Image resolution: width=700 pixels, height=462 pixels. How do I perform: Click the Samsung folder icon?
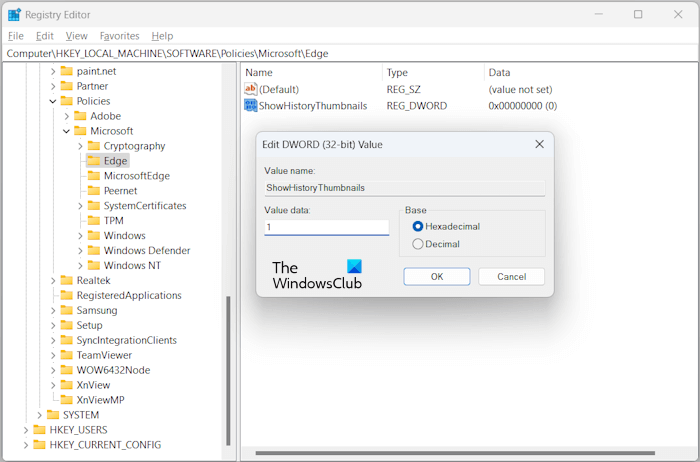pos(67,310)
